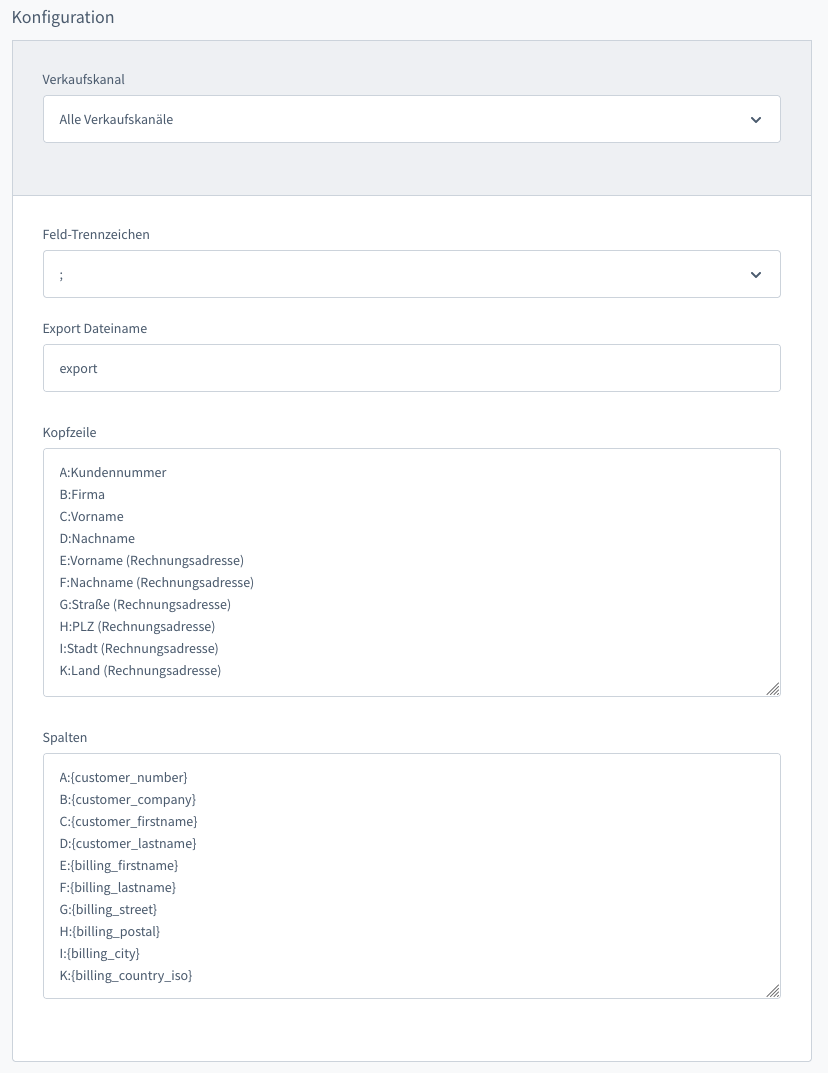The image size is (828, 1073).
Task: Click the Konfiguration heading
Action: (x=63, y=17)
